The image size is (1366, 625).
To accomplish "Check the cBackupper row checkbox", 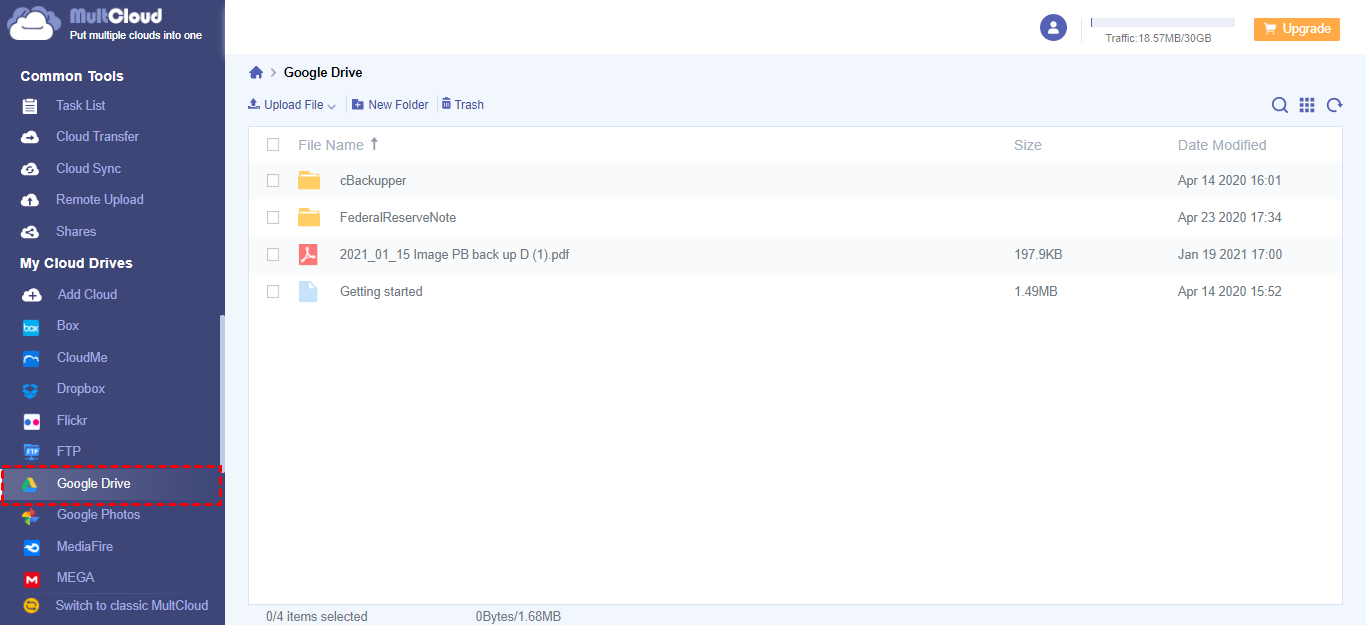I will pyautogui.click(x=273, y=181).
